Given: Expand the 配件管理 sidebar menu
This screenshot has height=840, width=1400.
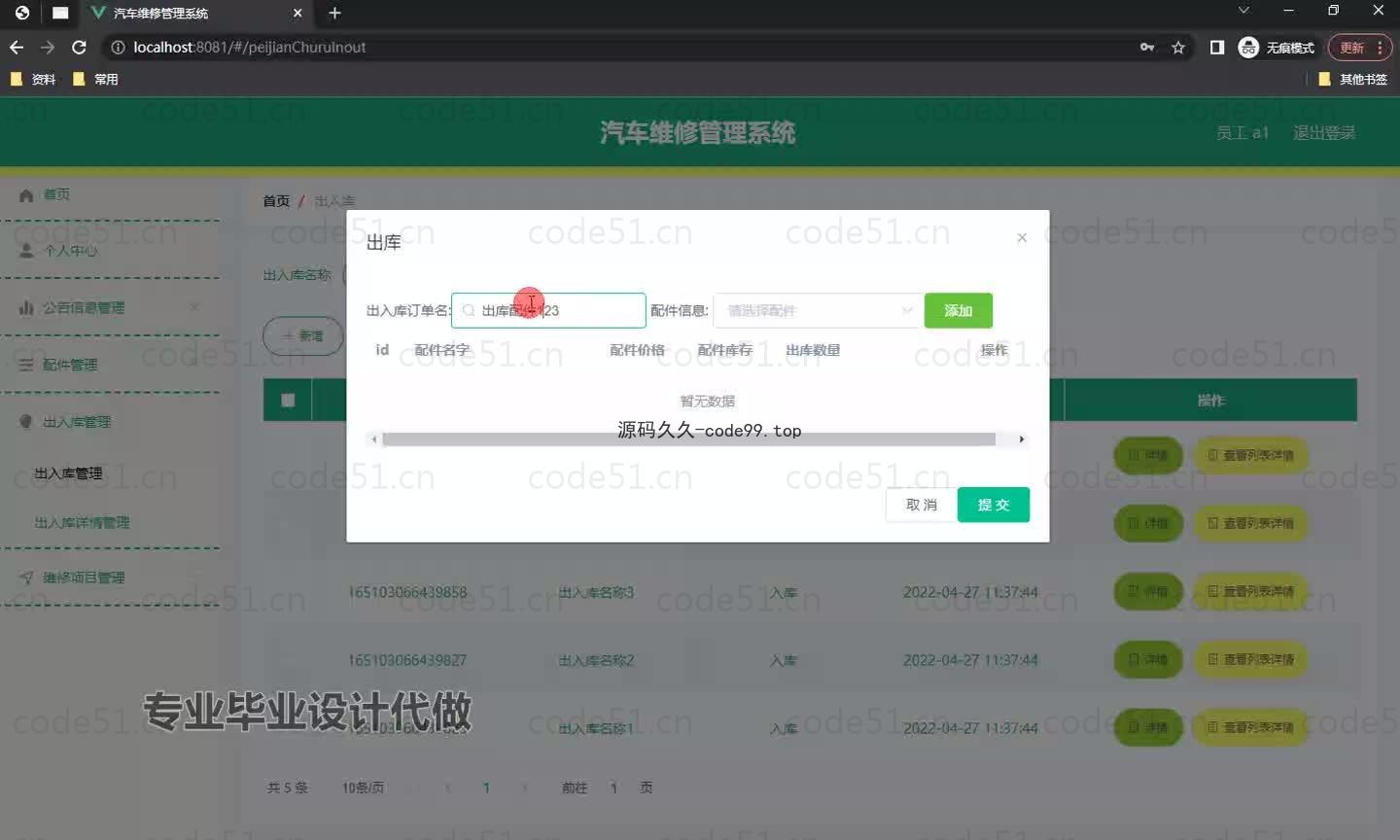Looking at the screenshot, I should [110, 365].
